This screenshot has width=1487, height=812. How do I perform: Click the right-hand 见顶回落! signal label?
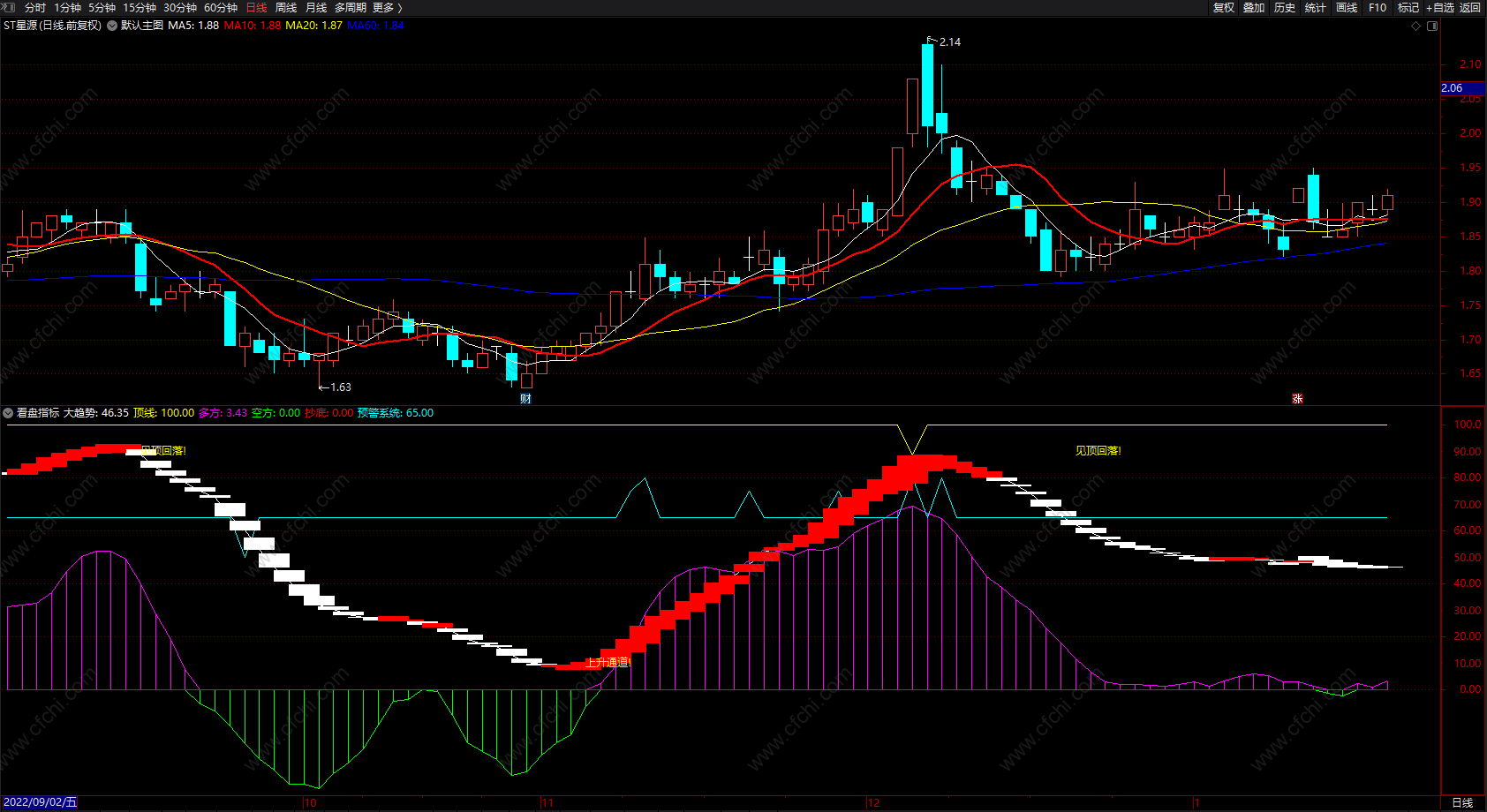tap(1098, 451)
